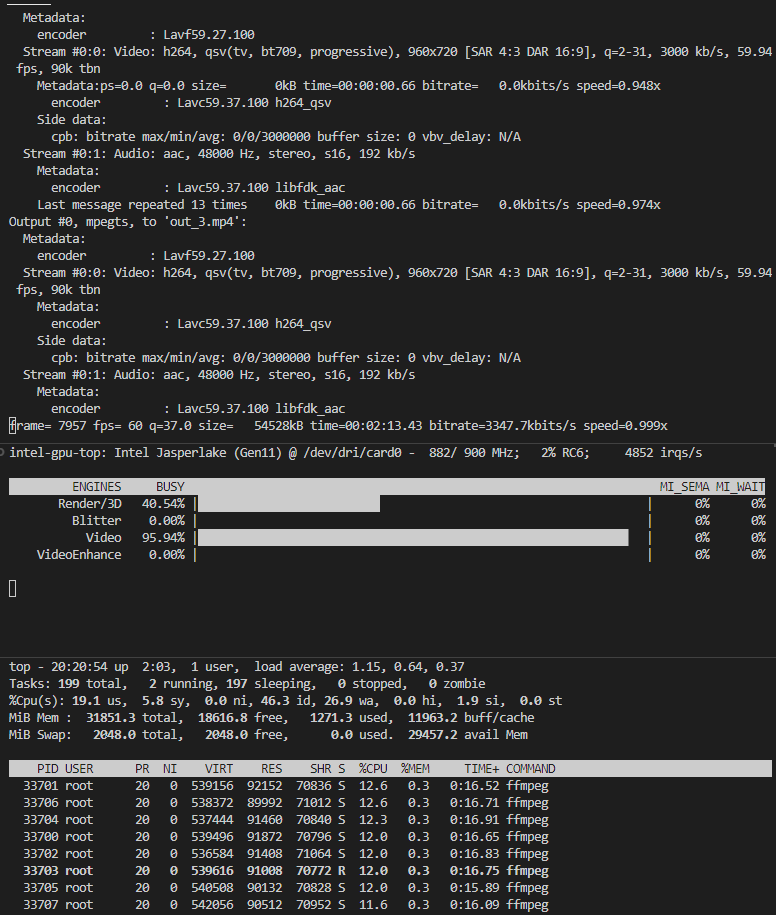Click the frame= 7957 progress line
776x915 pixels.
338,426
